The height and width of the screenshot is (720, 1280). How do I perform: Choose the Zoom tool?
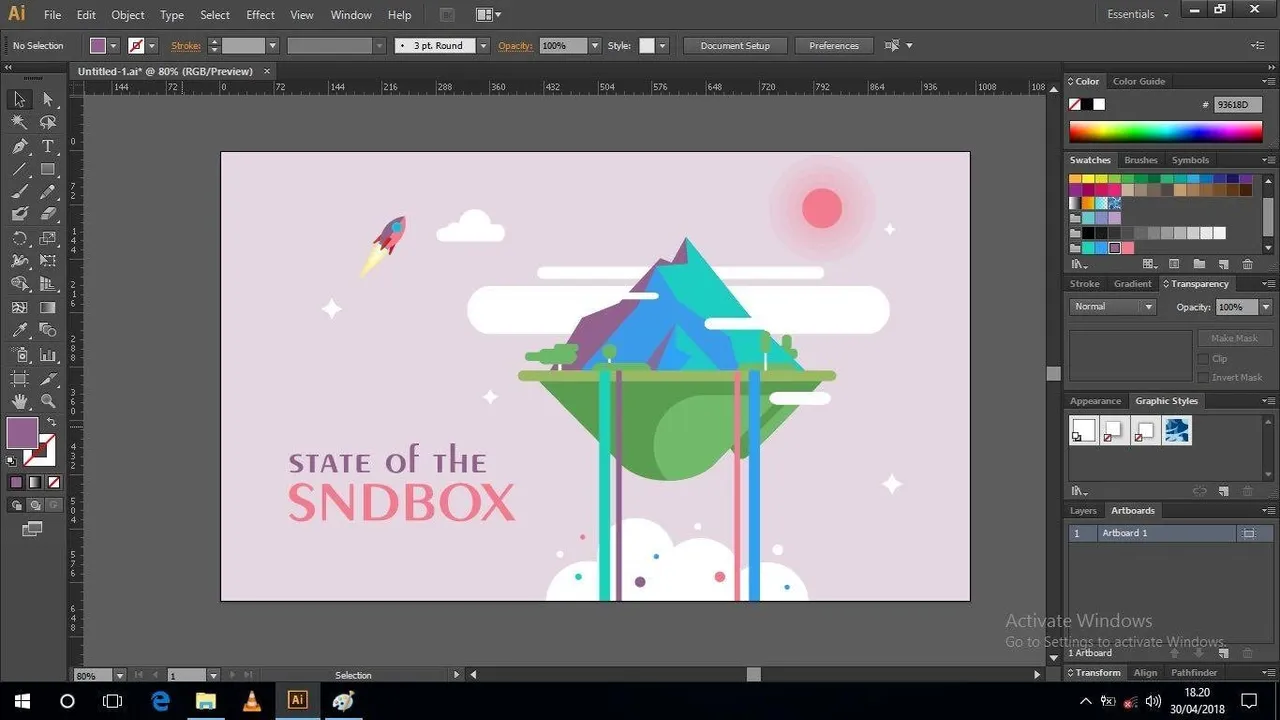(x=47, y=402)
